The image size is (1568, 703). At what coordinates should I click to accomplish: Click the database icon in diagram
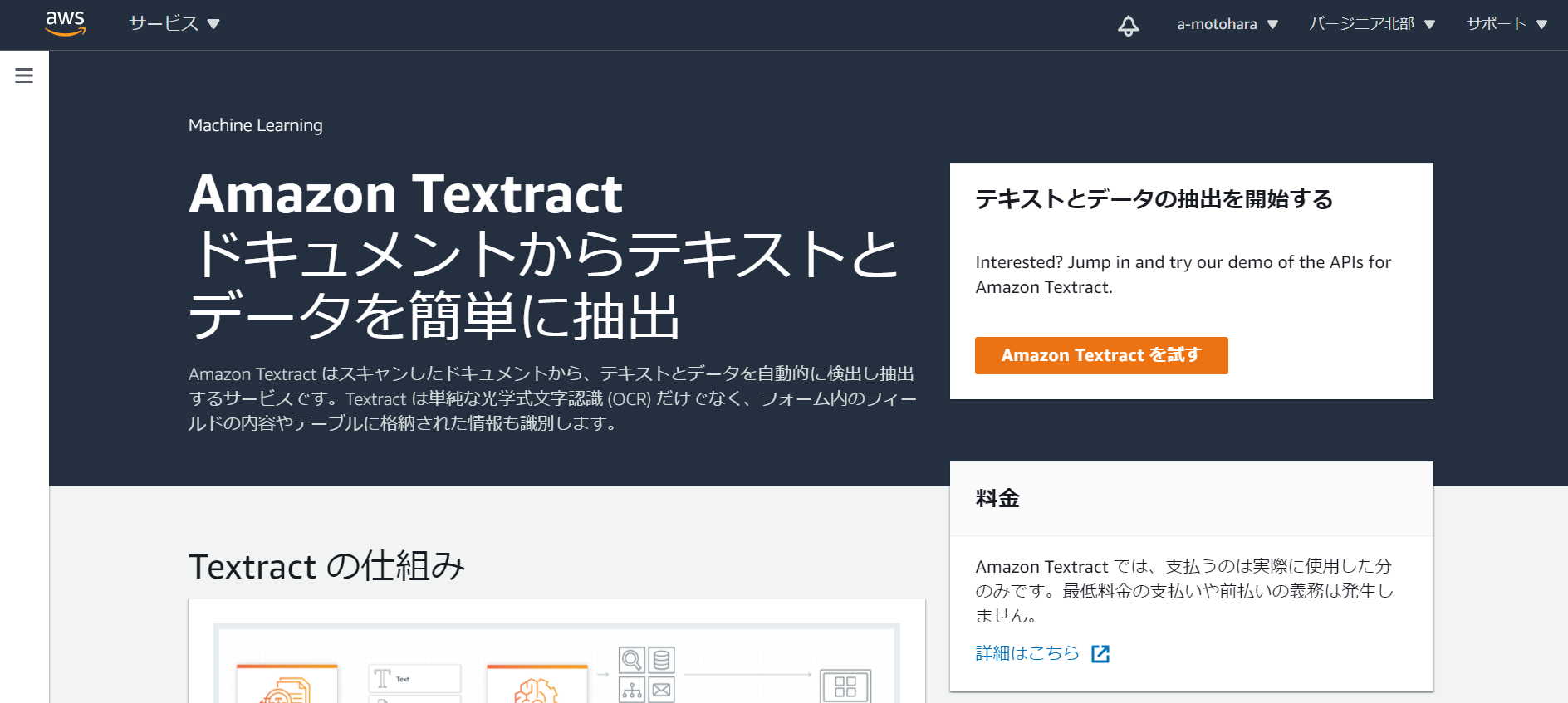tap(661, 660)
